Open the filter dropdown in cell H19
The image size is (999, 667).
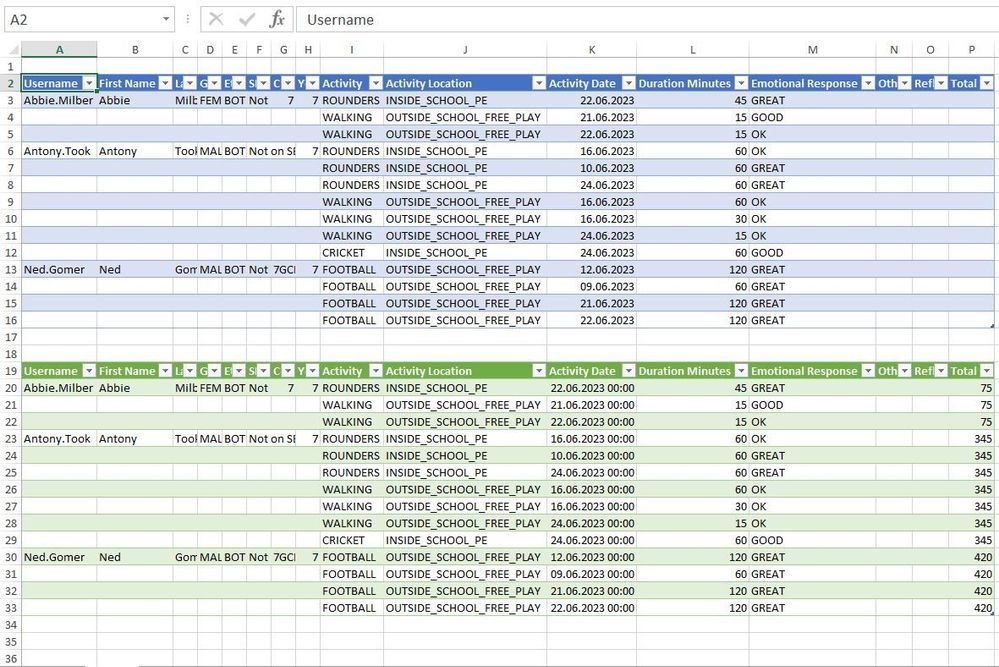pos(313,371)
